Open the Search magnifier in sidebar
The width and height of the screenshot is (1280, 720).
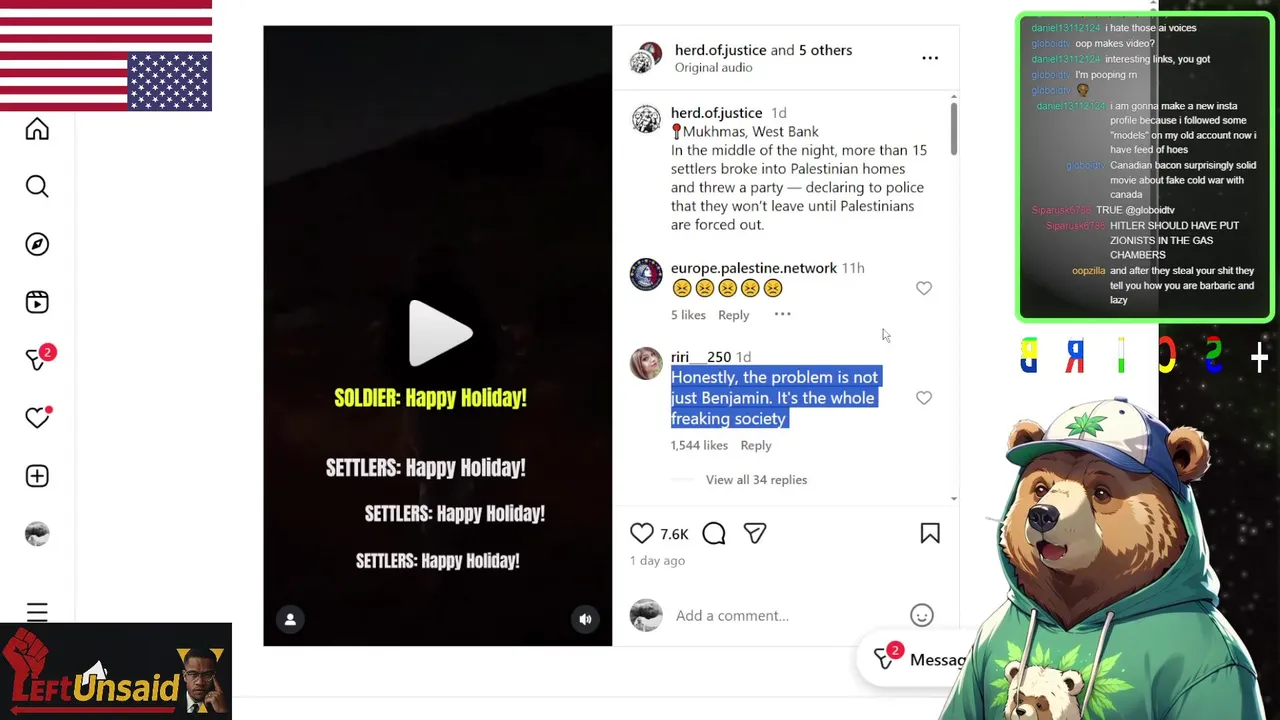click(37, 187)
